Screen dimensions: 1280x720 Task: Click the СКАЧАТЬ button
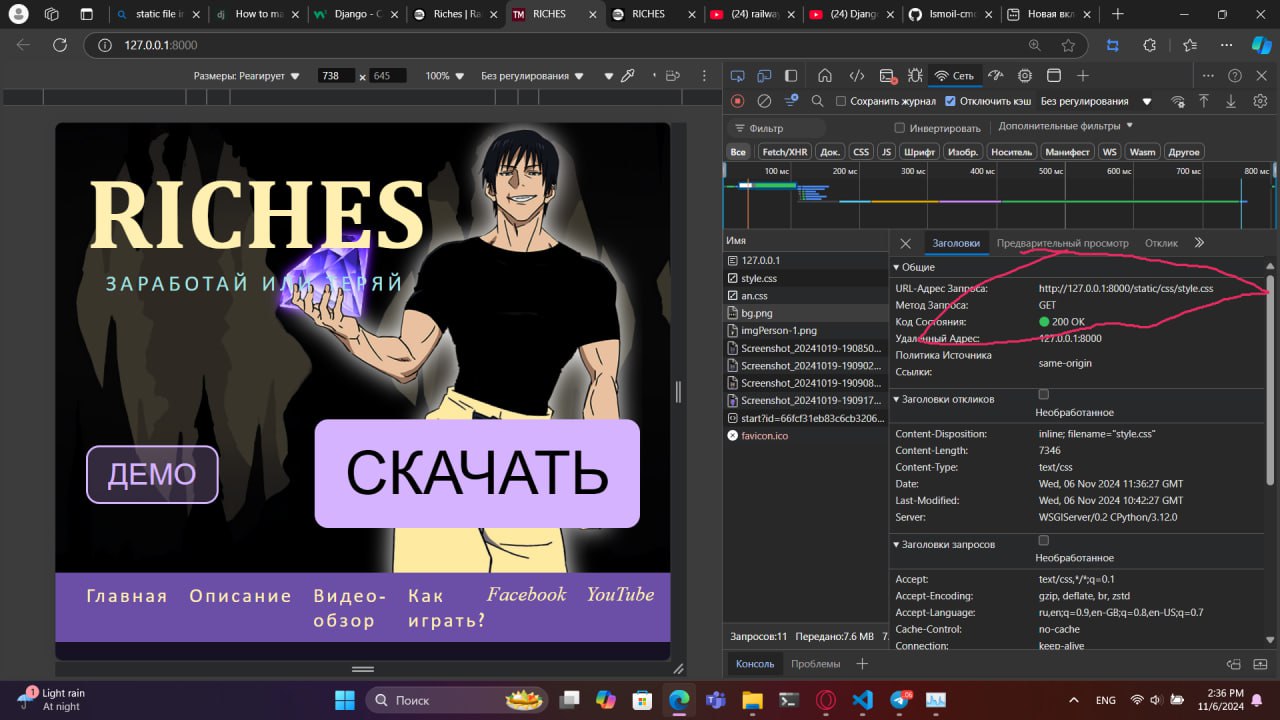pos(477,473)
